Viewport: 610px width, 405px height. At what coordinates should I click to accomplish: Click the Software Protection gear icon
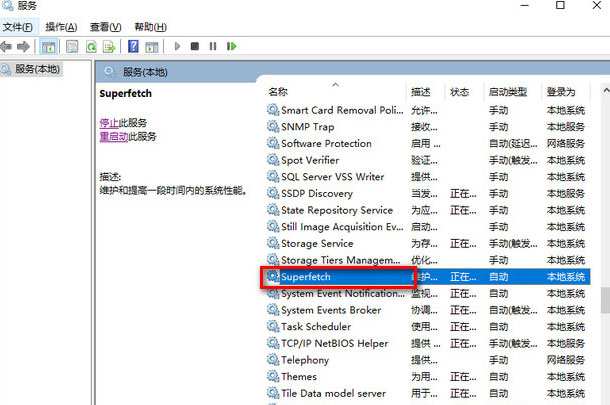[273, 144]
